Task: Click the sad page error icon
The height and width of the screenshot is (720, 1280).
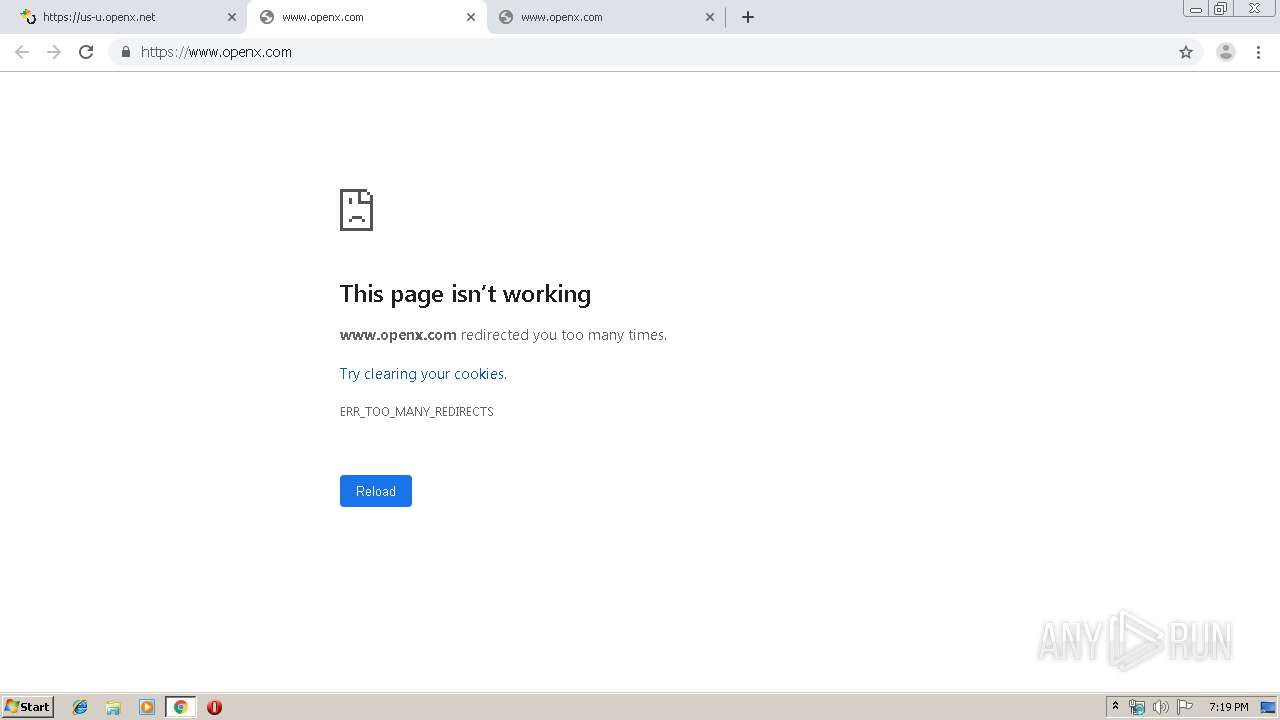Action: tap(357, 210)
